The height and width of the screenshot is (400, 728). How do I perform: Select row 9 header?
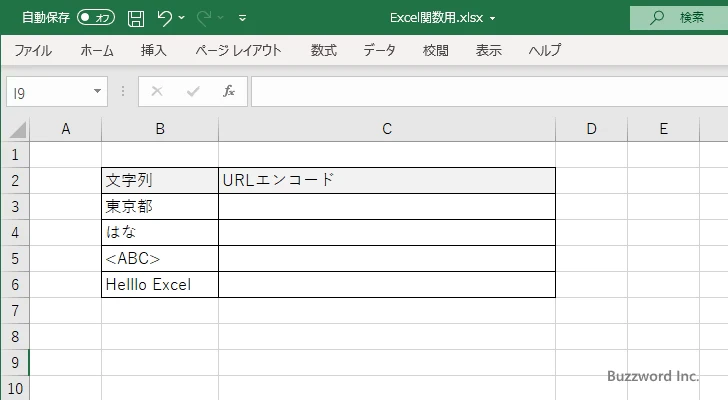pos(15,362)
